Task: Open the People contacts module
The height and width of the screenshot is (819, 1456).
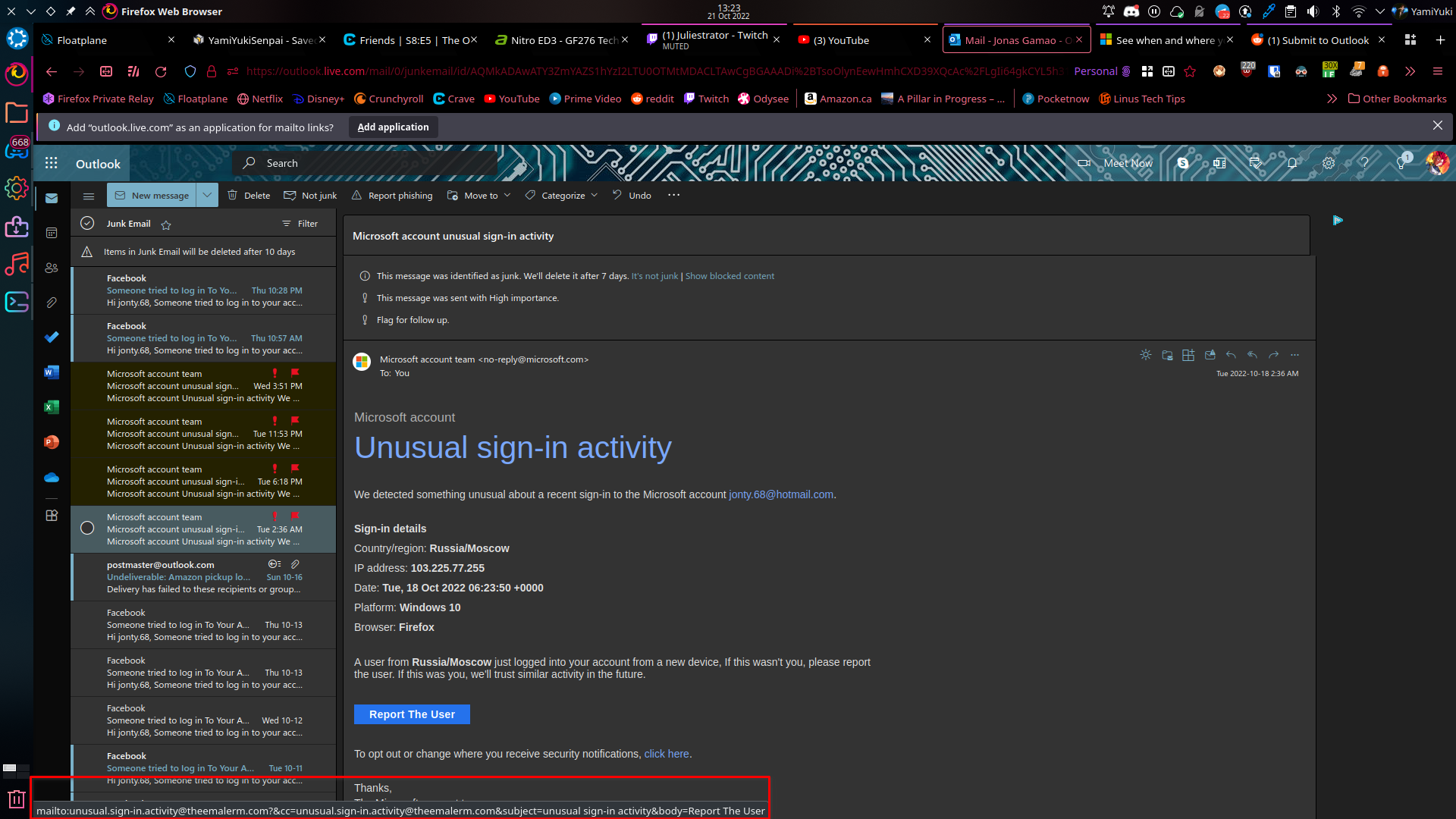Action: [x=52, y=268]
